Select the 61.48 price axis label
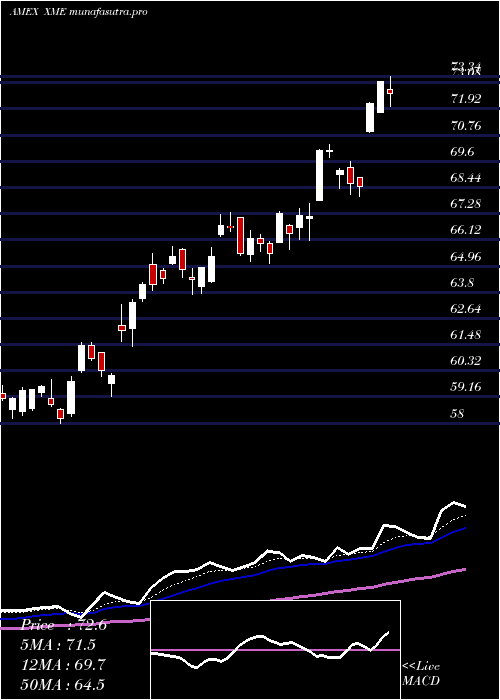This screenshot has width=500, height=700. pyautogui.click(x=466, y=334)
